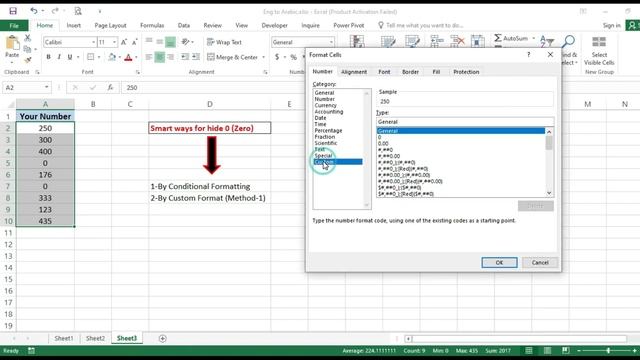The width and height of the screenshot is (640, 360).
Task: Click the Percent Style icon
Action: pyautogui.click(x=293, y=57)
